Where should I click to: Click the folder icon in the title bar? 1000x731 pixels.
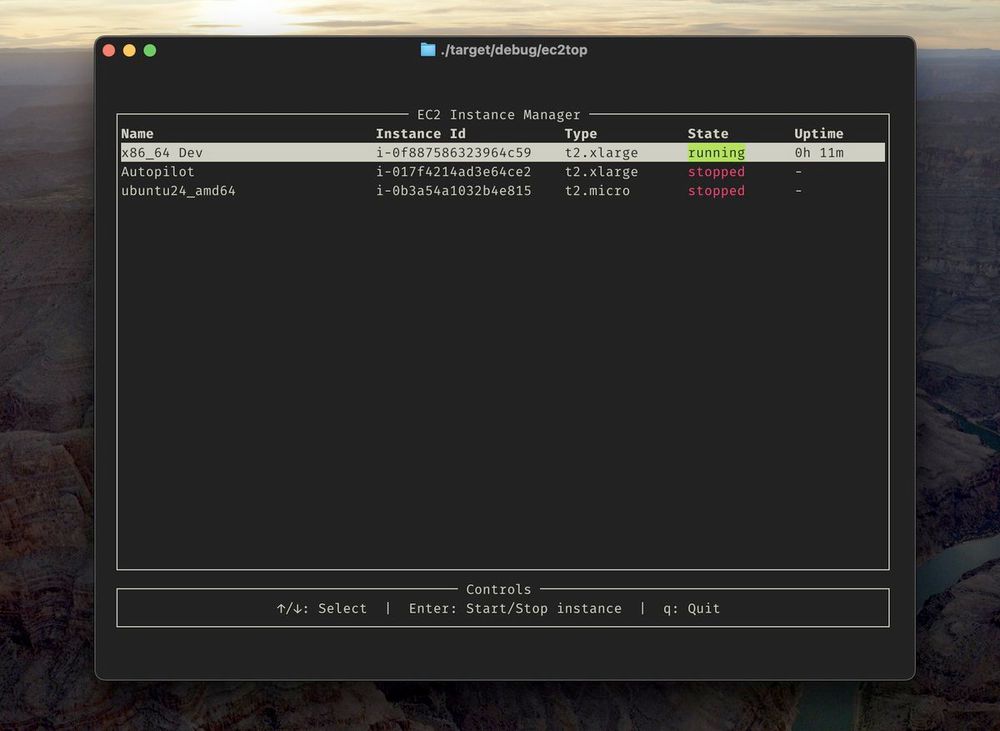pos(428,50)
